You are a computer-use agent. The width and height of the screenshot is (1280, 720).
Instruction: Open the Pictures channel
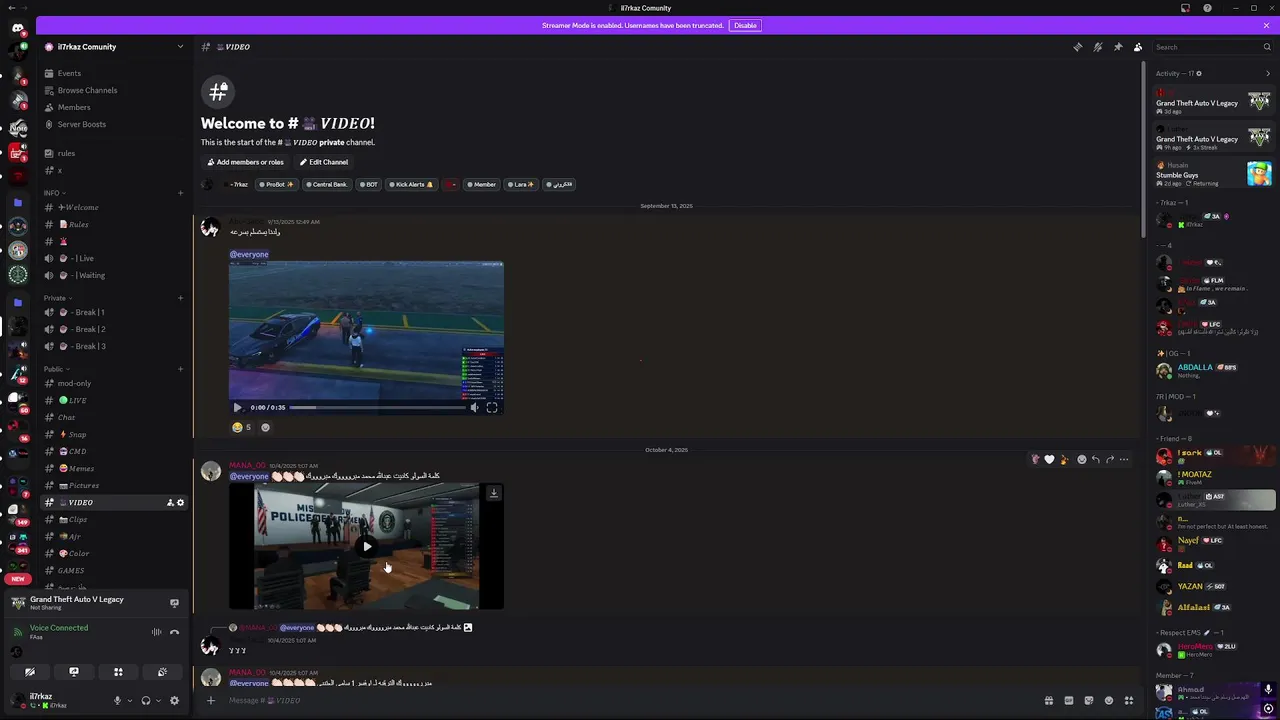[x=113, y=485]
